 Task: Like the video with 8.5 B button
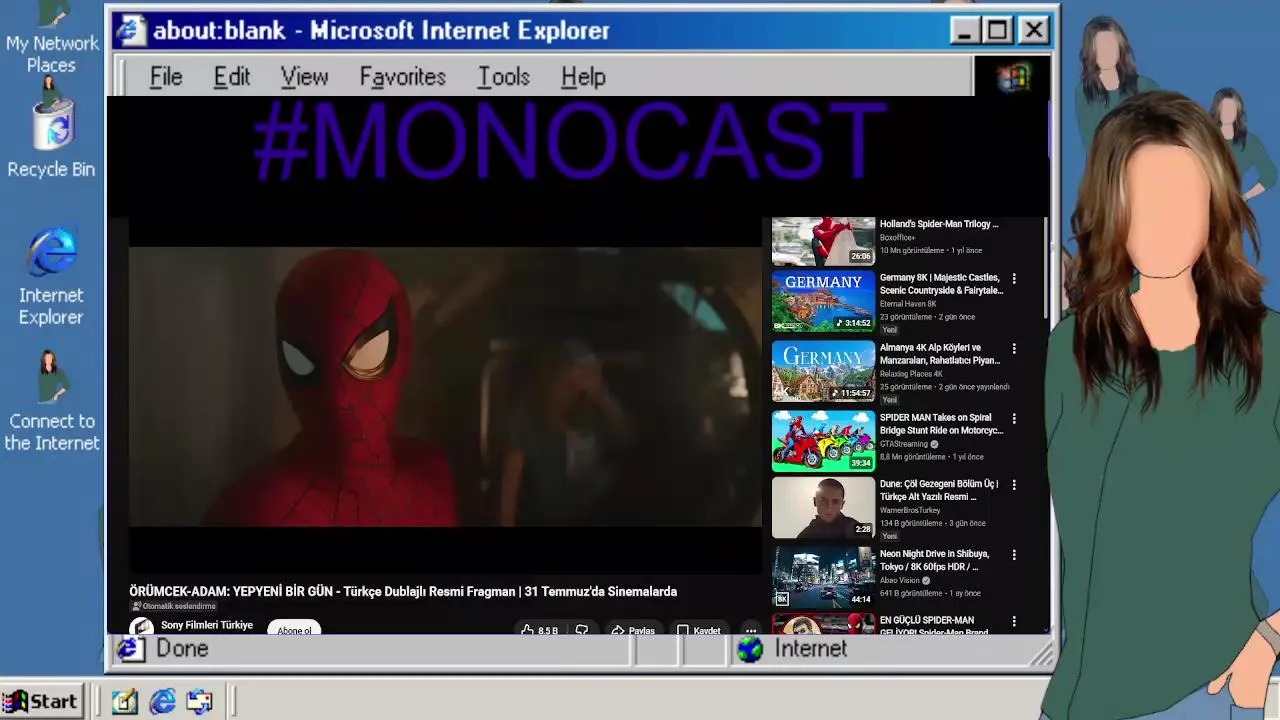point(539,630)
